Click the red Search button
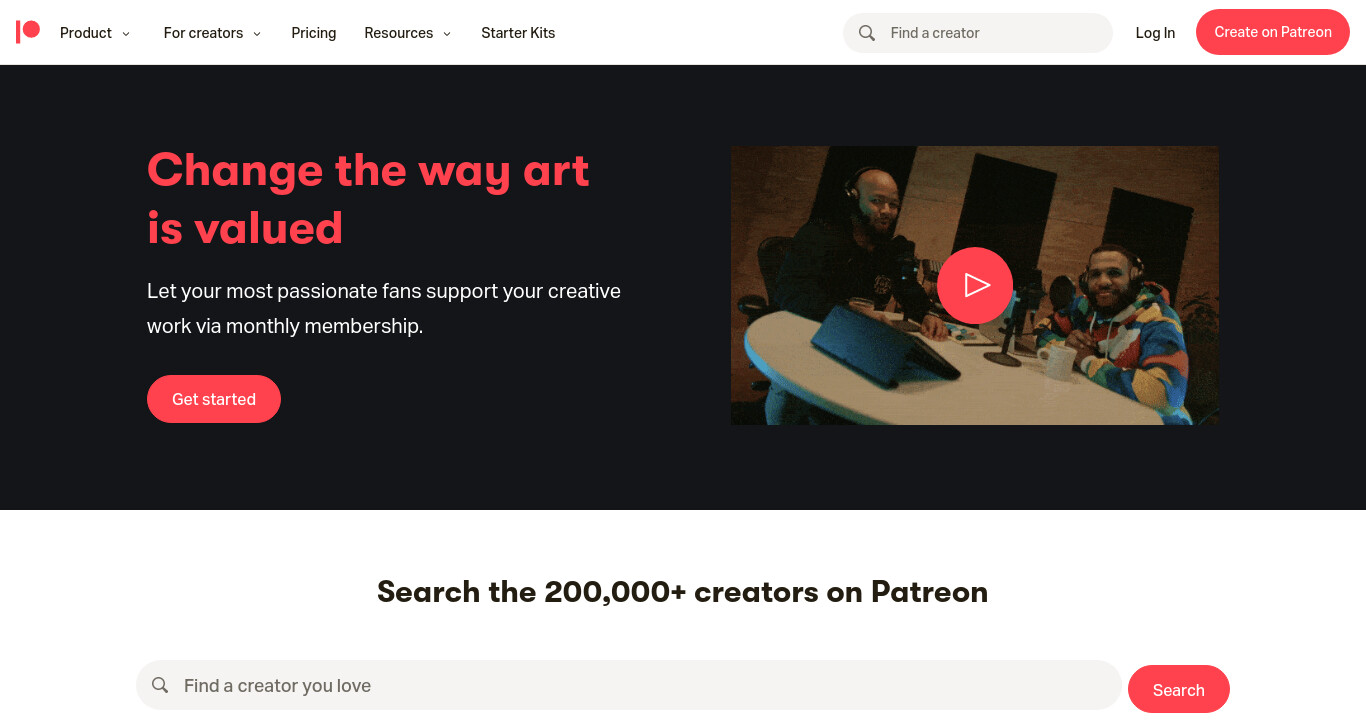This screenshot has height=728, width=1366. coord(1179,689)
